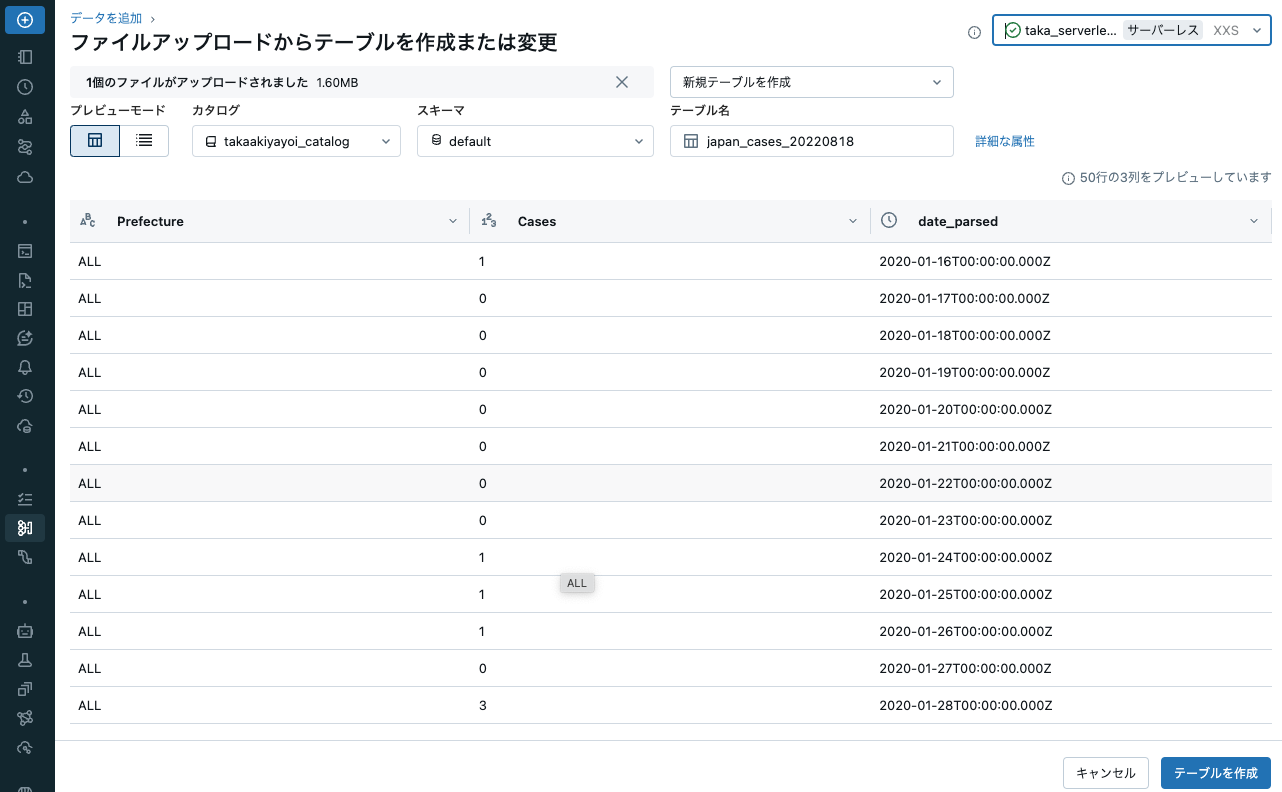Open the takaakiyayoi_catalog catalog dropdown
Viewport: 1282px width, 792px height.
click(296, 141)
